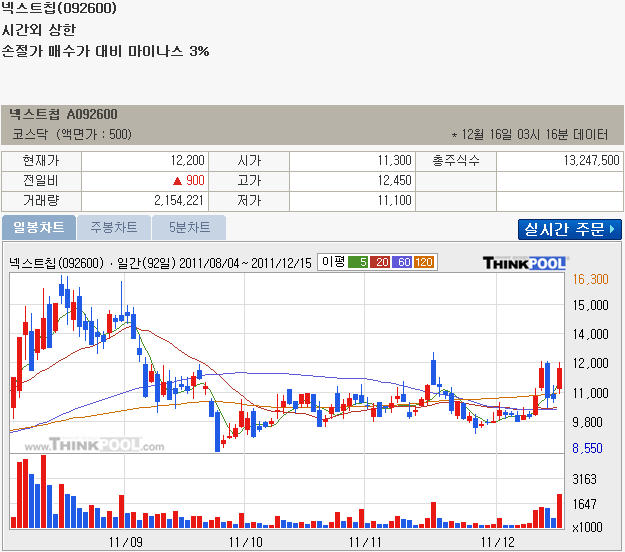
Task: Select the 일봉차트 tab
Action: coord(39,228)
